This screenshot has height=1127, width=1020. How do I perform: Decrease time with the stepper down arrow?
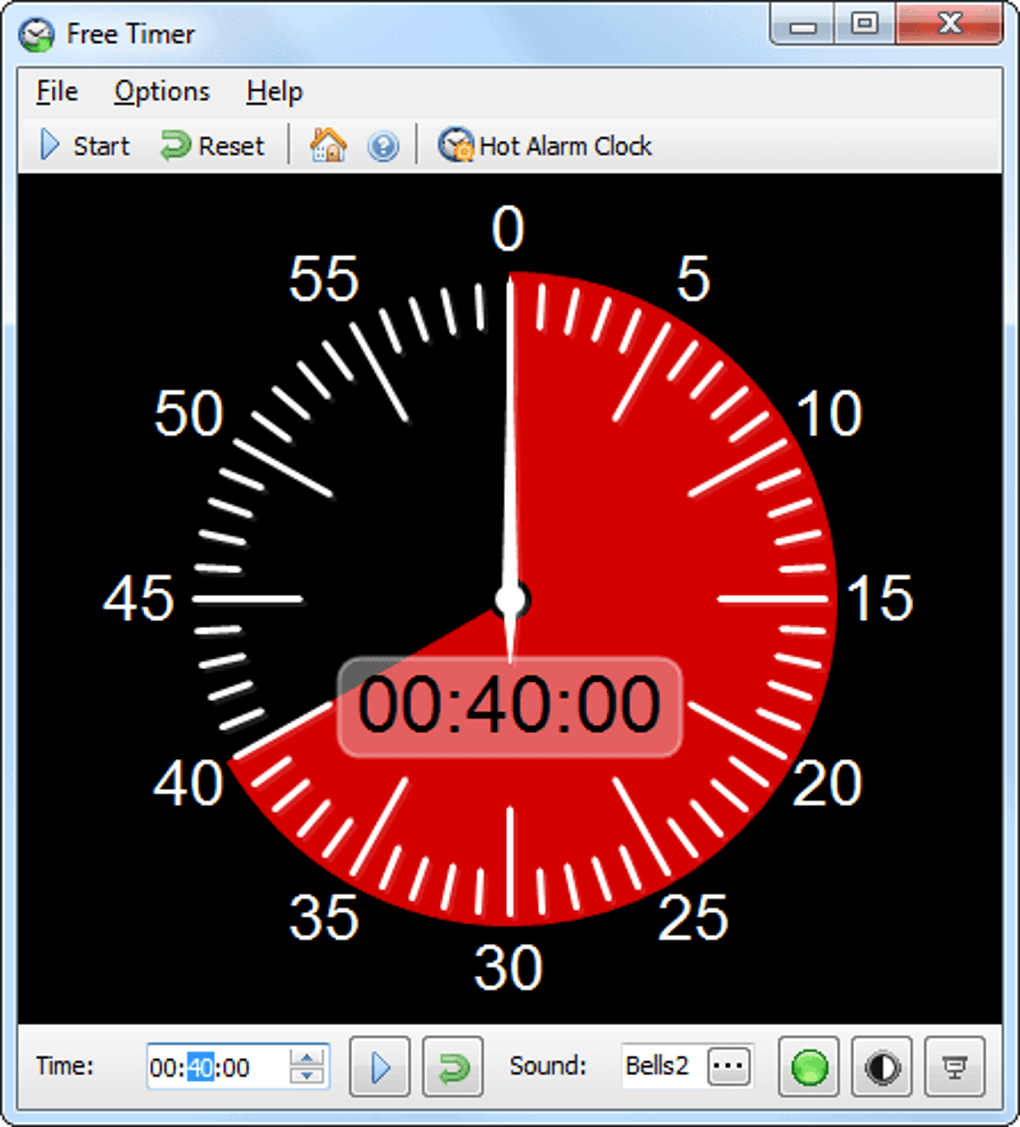coord(307,1076)
